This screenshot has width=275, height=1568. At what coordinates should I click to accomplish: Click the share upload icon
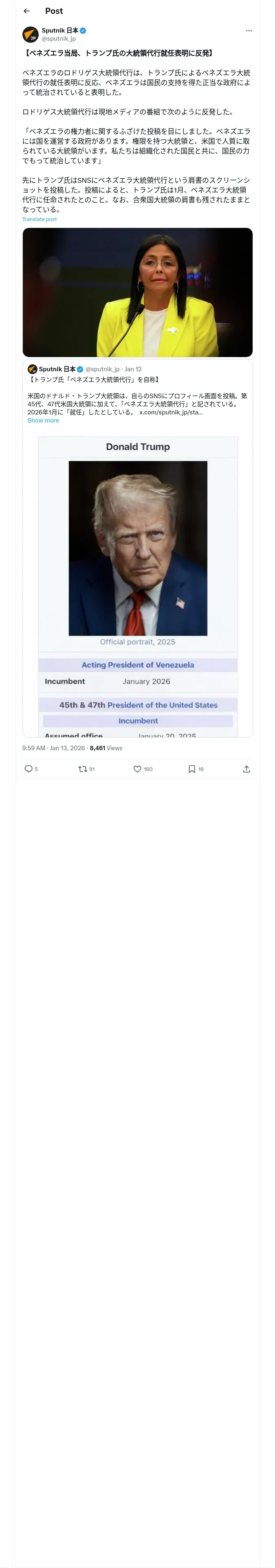[x=246, y=769]
